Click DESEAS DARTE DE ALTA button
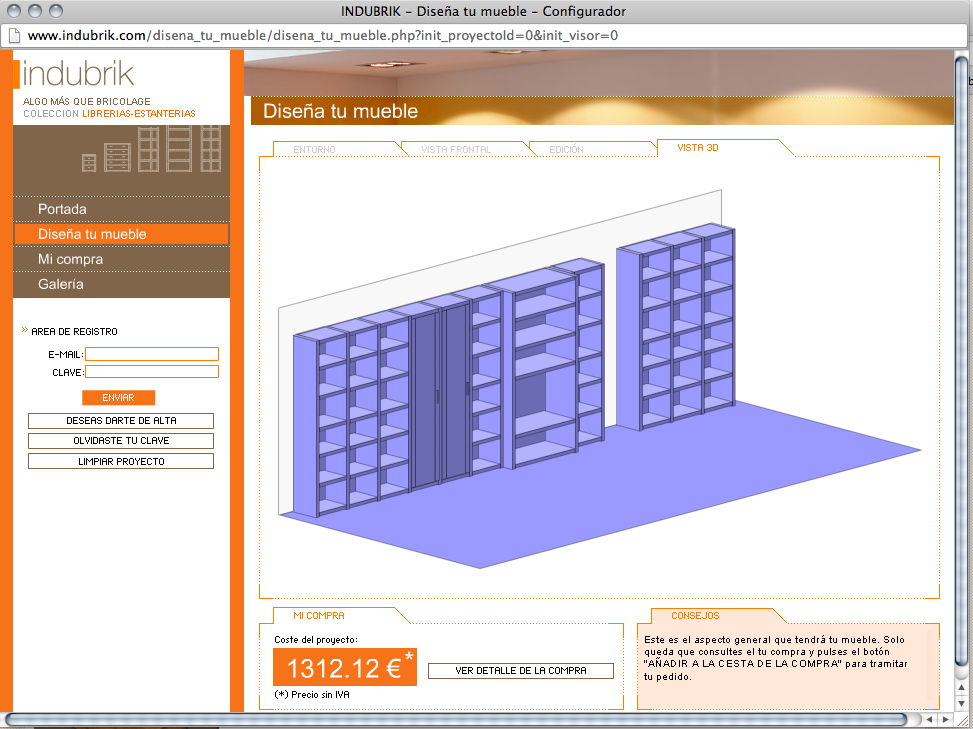This screenshot has width=973, height=729. pyautogui.click(x=121, y=421)
